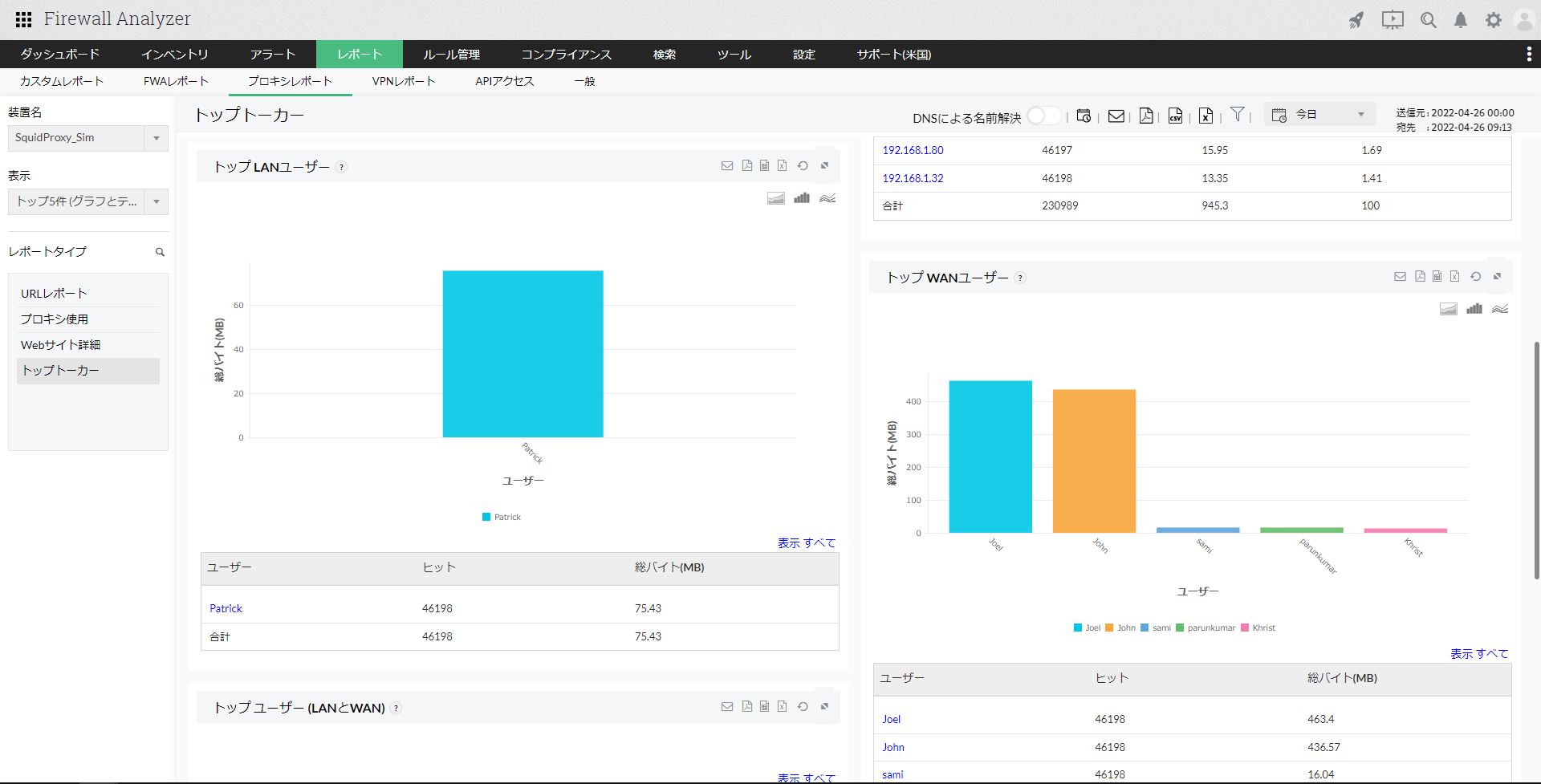Open the コンプライアンス menu
The height and width of the screenshot is (784, 1541).
566,55
